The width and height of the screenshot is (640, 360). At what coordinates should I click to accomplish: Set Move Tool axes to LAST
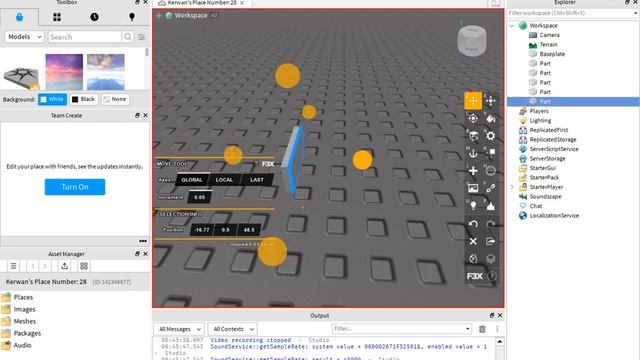pos(257,180)
